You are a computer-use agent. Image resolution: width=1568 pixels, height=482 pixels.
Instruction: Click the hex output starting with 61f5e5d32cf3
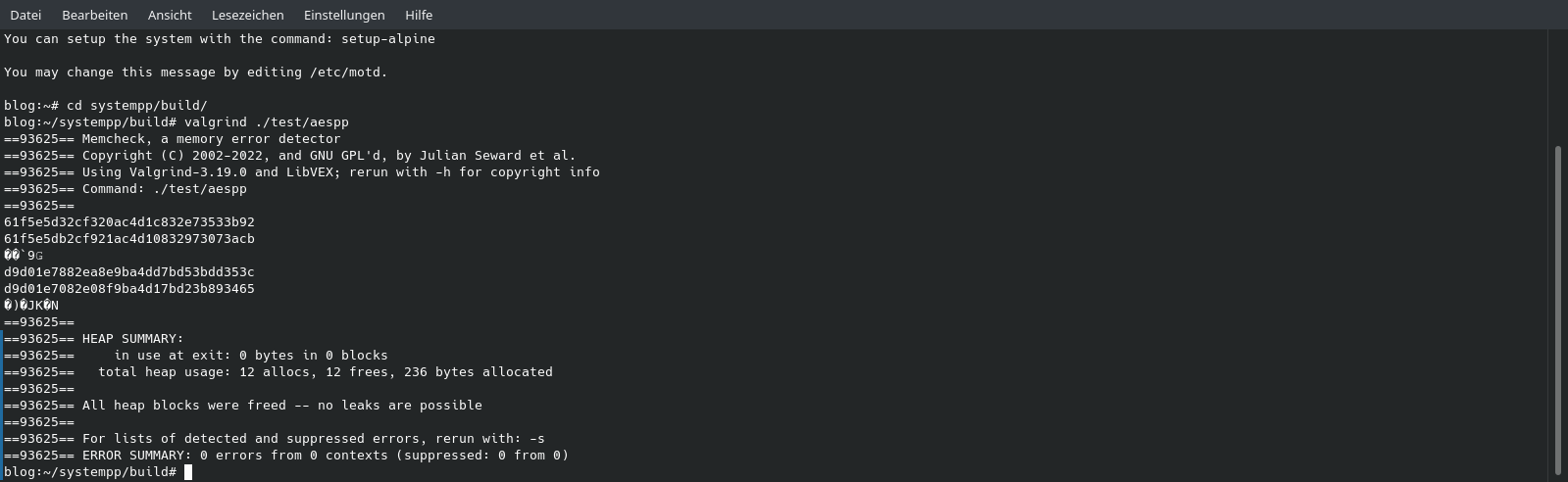[x=128, y=222]
